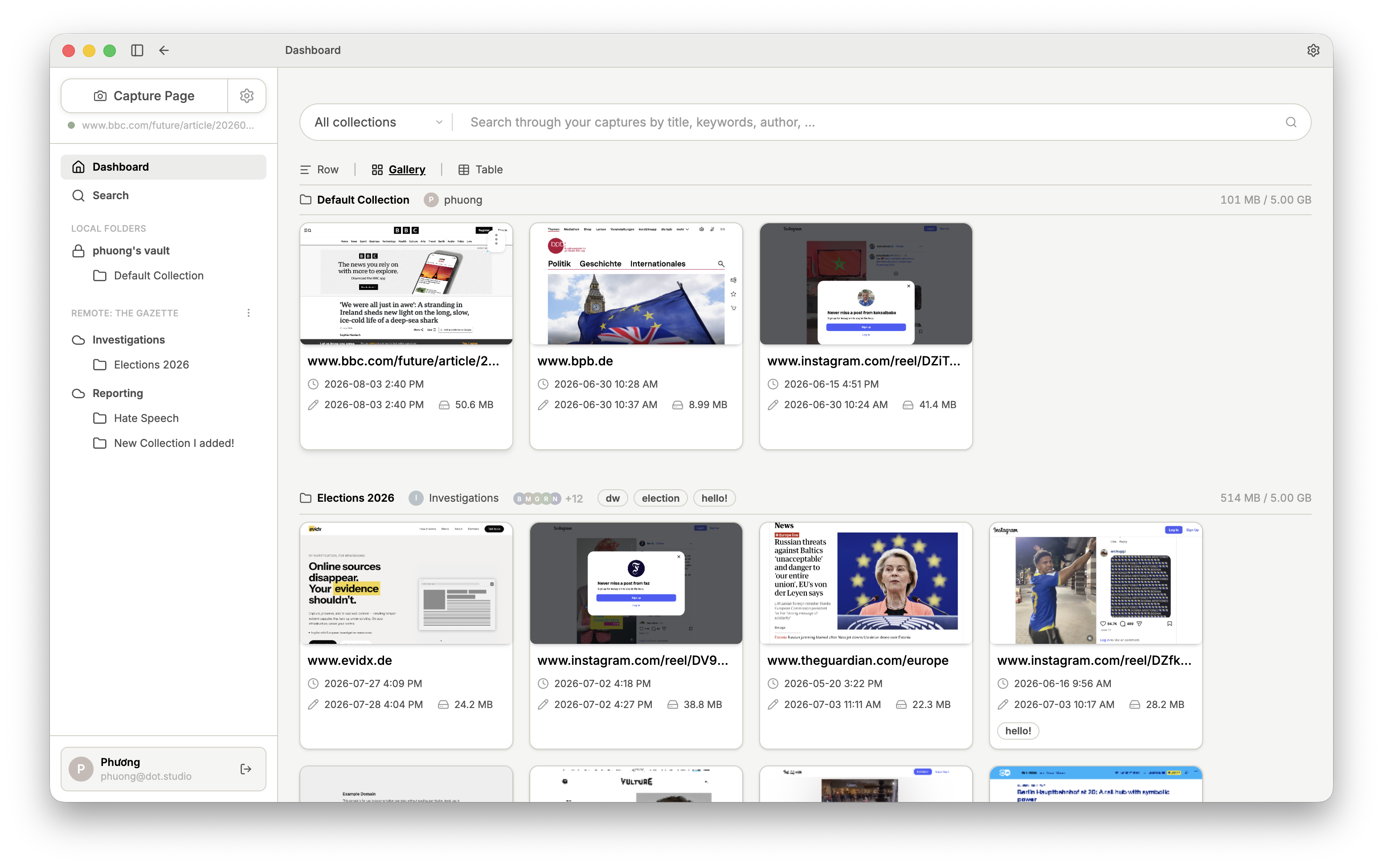Open the BBC capture three-dot menu
This screenshot has height=868, width=1383.
click(x=496, y=239)
